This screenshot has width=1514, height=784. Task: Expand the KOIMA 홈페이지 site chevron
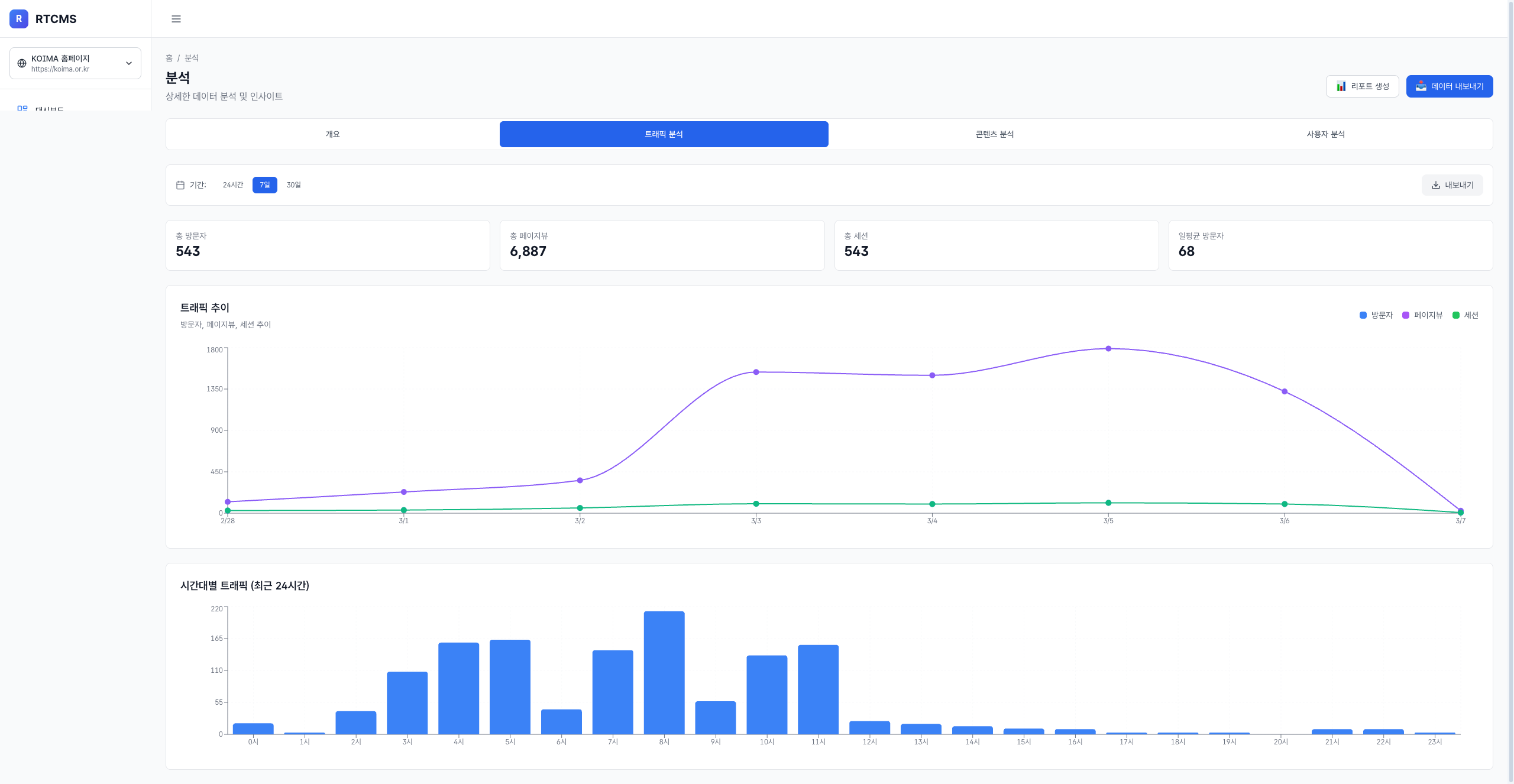coord(129,63)
